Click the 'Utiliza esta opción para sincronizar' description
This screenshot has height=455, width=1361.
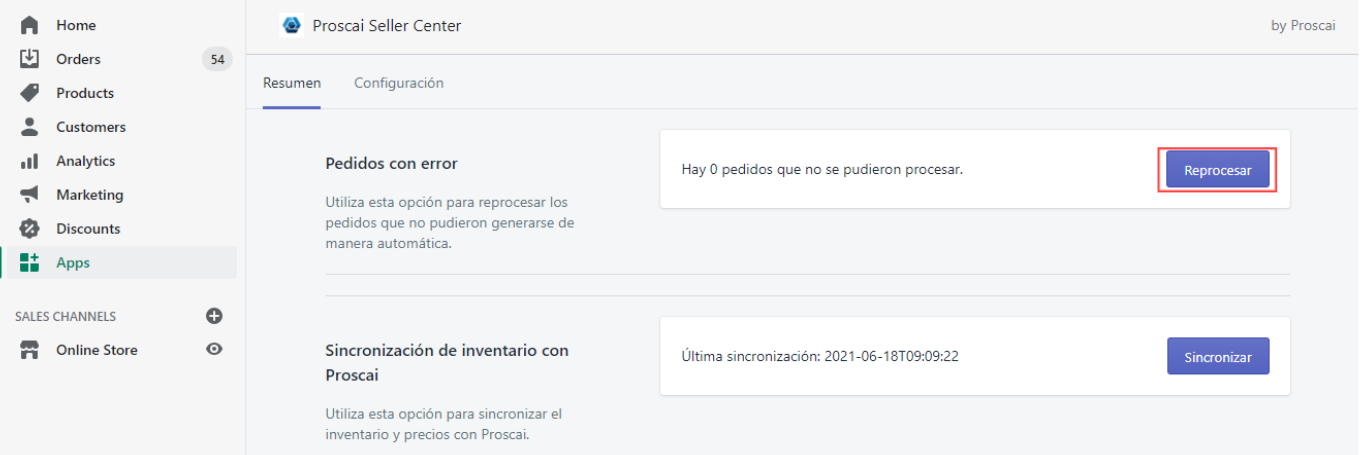[x=445, y=424]
